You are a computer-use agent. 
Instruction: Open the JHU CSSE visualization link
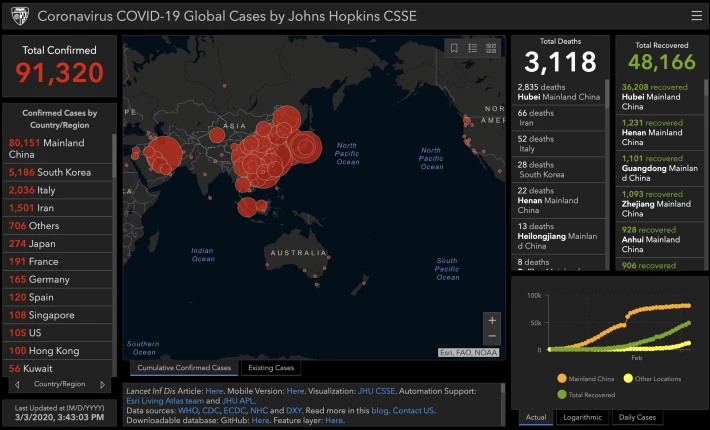[x=376, y=391]
